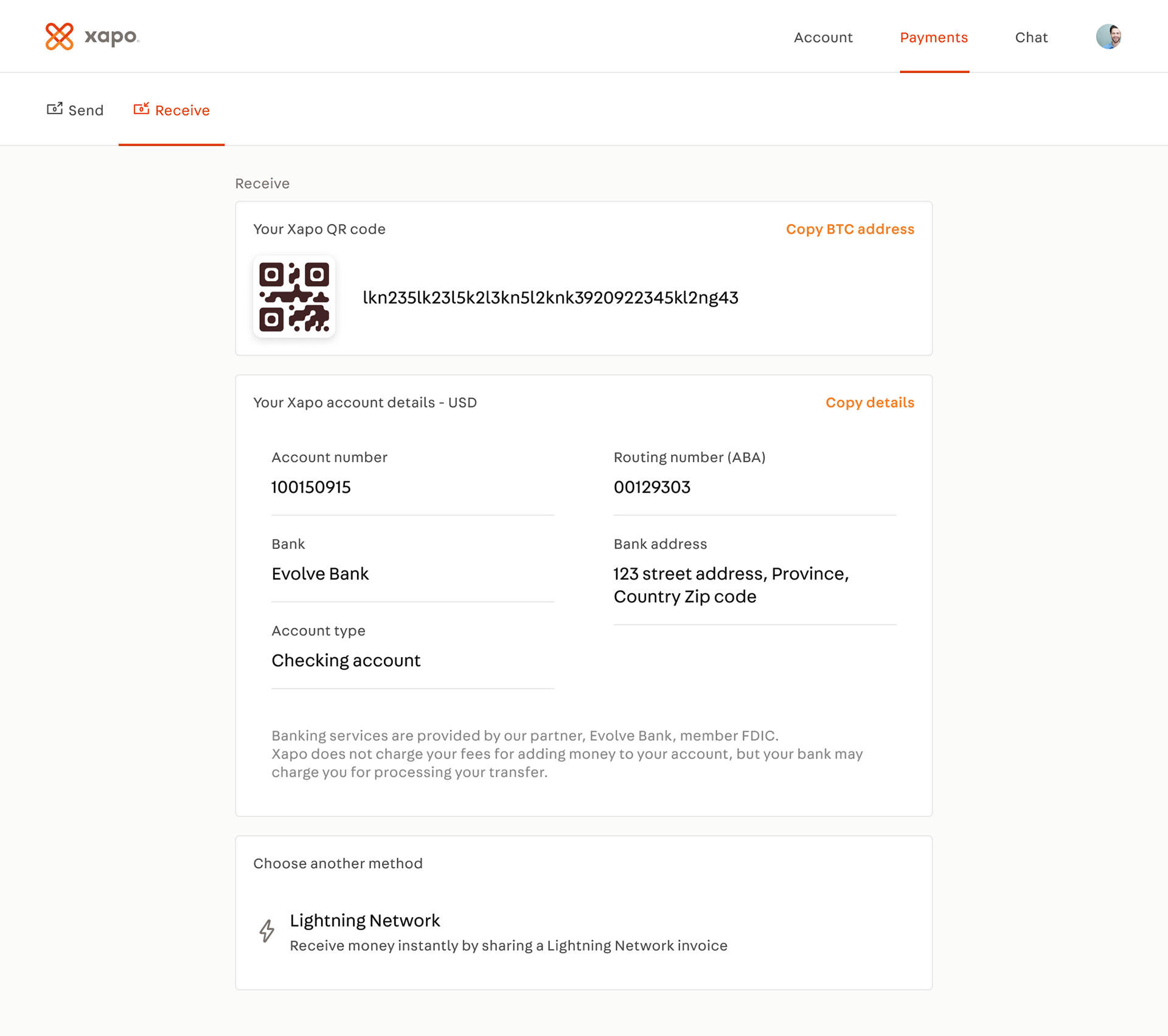This screenshot has width=1168, height=1036.
Task: Click the BTC address string lkn235lk23l5k2l3kn5l2knk3920922345kl2ng43
Action: [x=551, y=297]
